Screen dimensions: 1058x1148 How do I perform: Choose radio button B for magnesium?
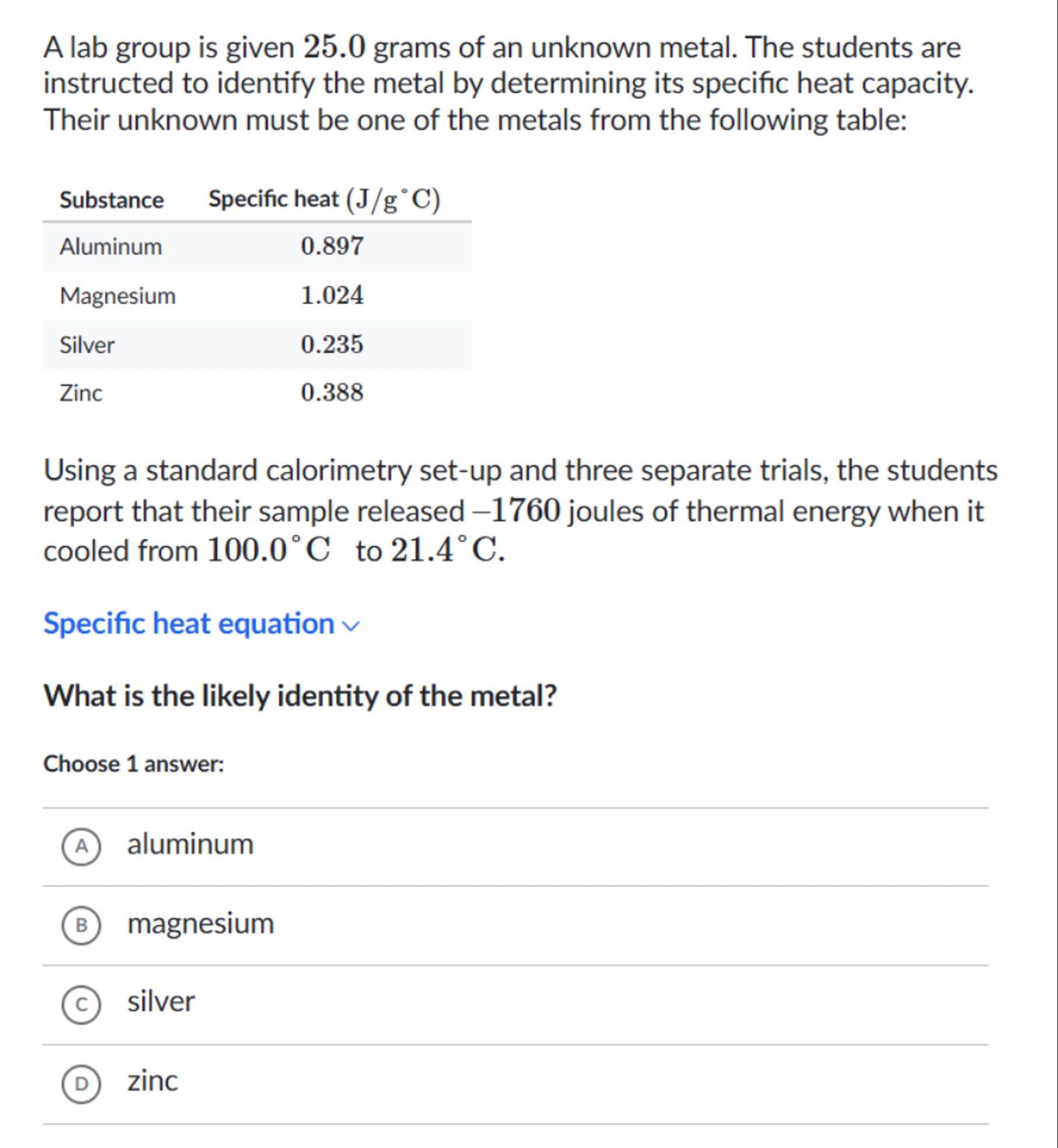(81, 925)
